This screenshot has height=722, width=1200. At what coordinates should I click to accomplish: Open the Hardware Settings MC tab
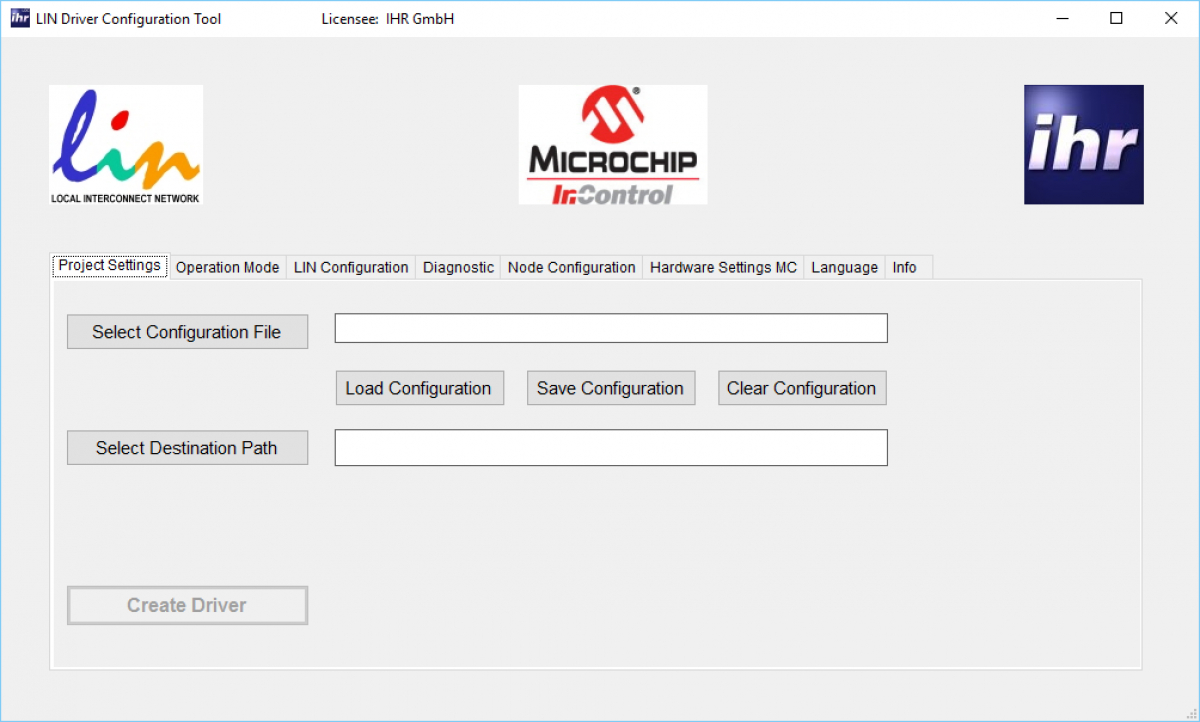(723, 267)
